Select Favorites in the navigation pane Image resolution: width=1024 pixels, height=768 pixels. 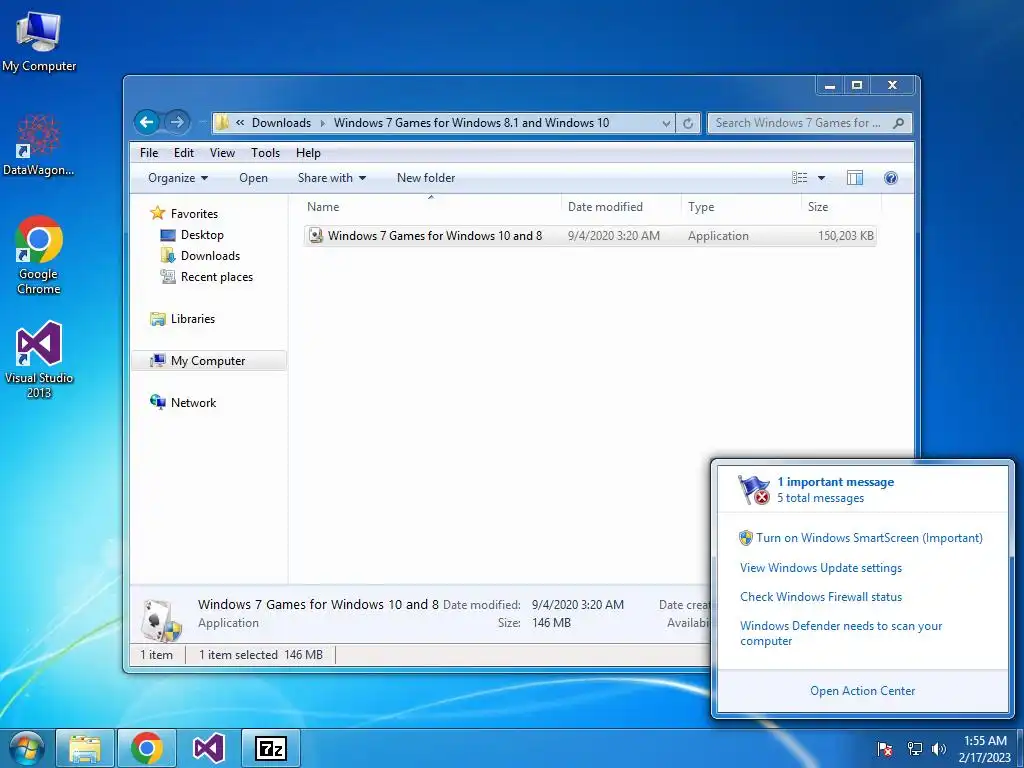tap(194, 214)
